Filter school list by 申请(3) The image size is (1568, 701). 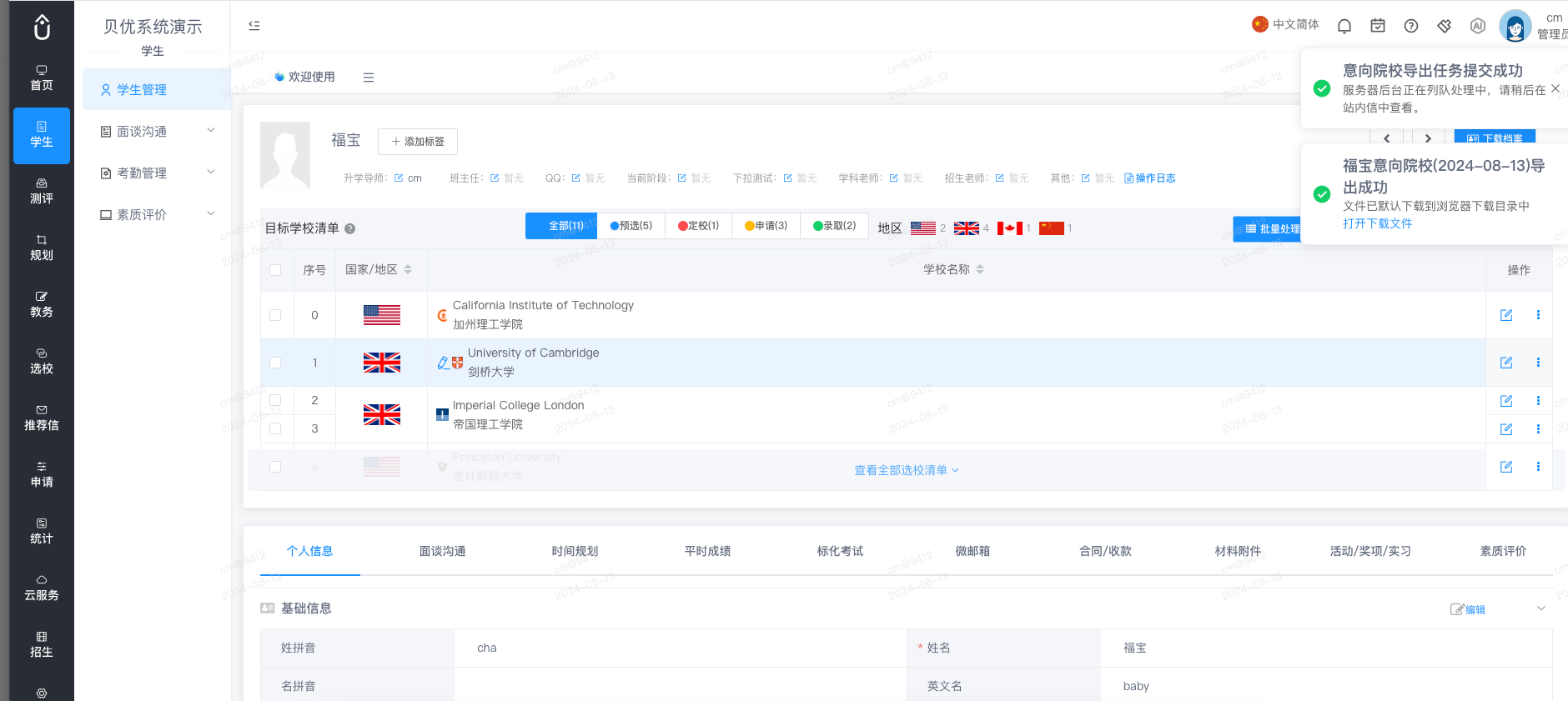click(766, 226)
